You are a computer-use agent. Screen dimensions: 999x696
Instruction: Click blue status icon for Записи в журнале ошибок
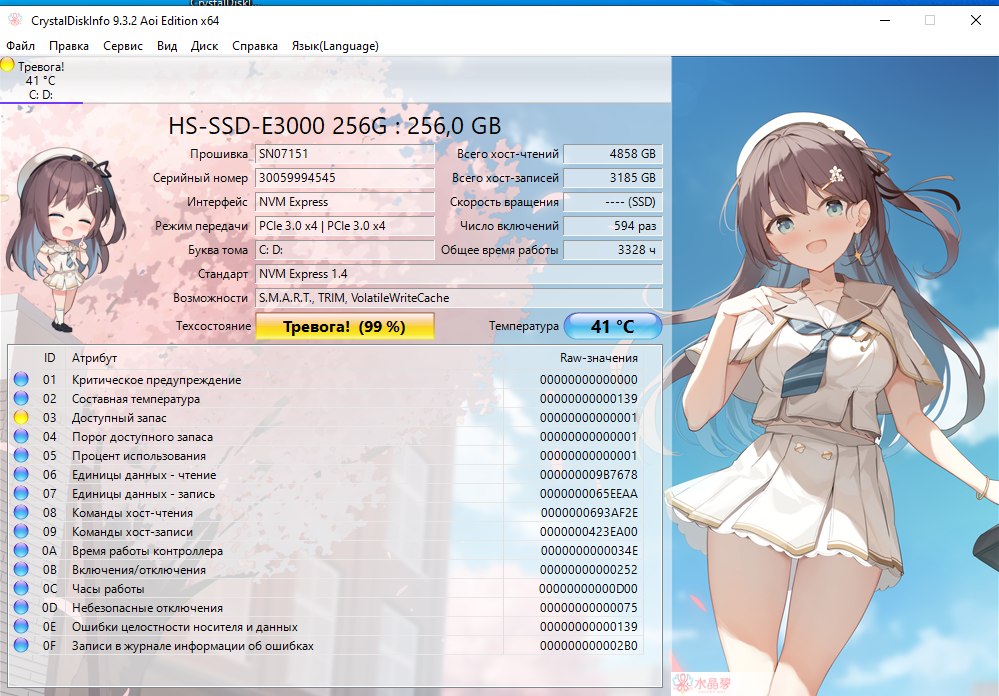pyautogui.click(x=21, y=646)
